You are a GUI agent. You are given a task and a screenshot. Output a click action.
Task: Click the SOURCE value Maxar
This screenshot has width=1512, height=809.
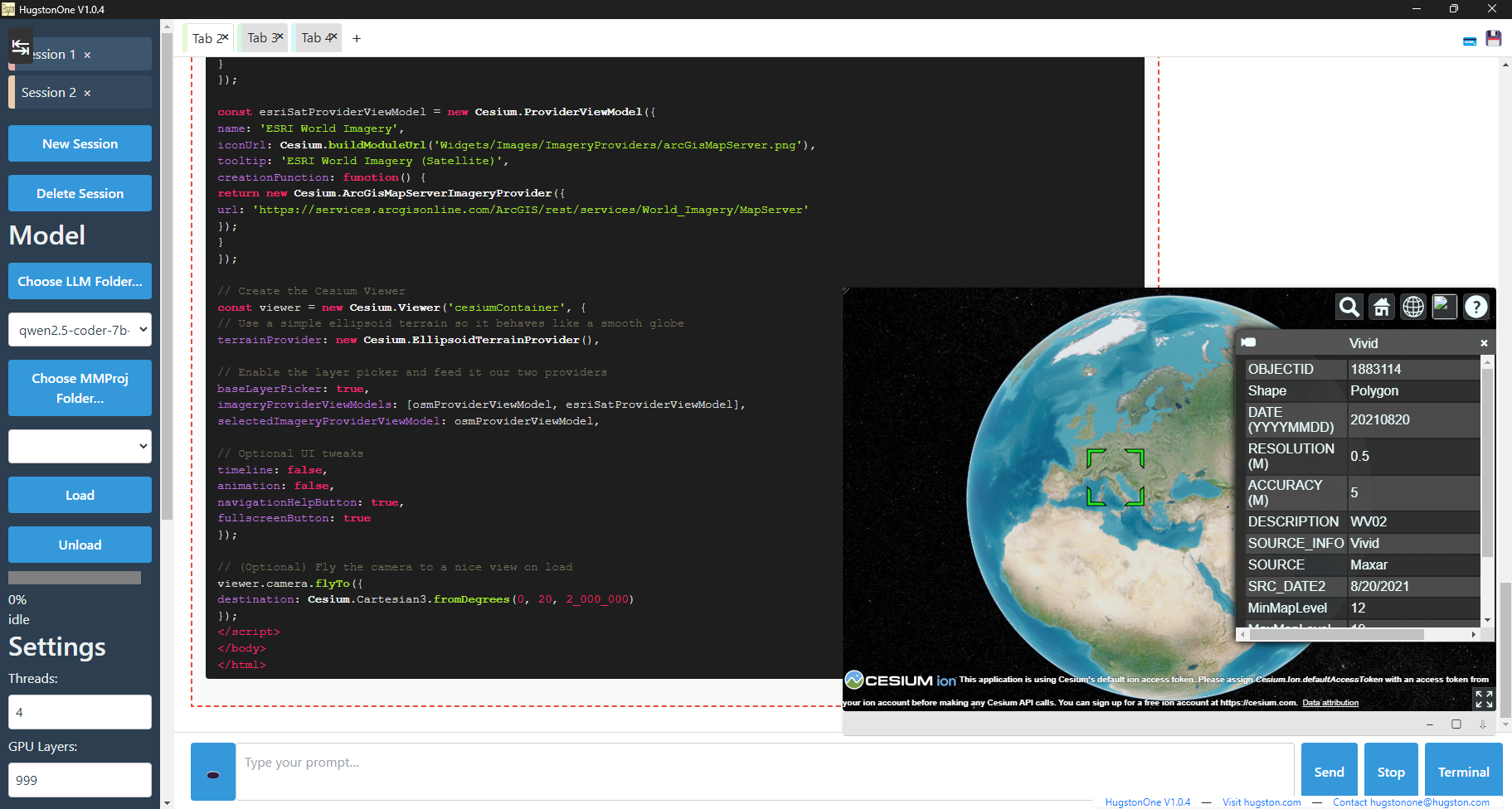[x=1369, y=564]
